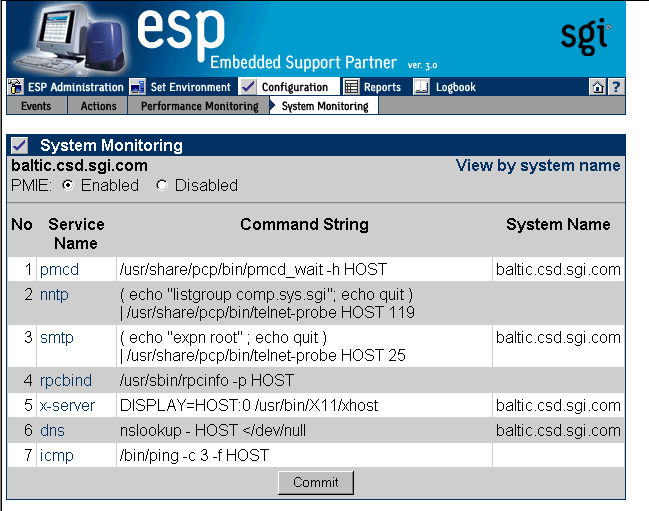Click system name in pmcd row
This screenshot has width=649, height=511.
(558, 270)
